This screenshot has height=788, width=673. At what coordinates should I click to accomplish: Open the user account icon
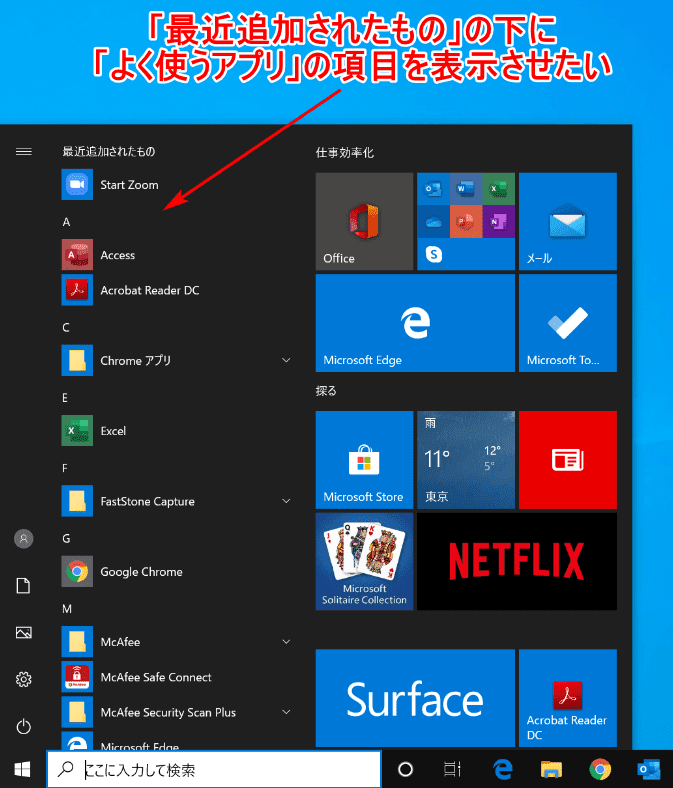click(x=24, y=539)
